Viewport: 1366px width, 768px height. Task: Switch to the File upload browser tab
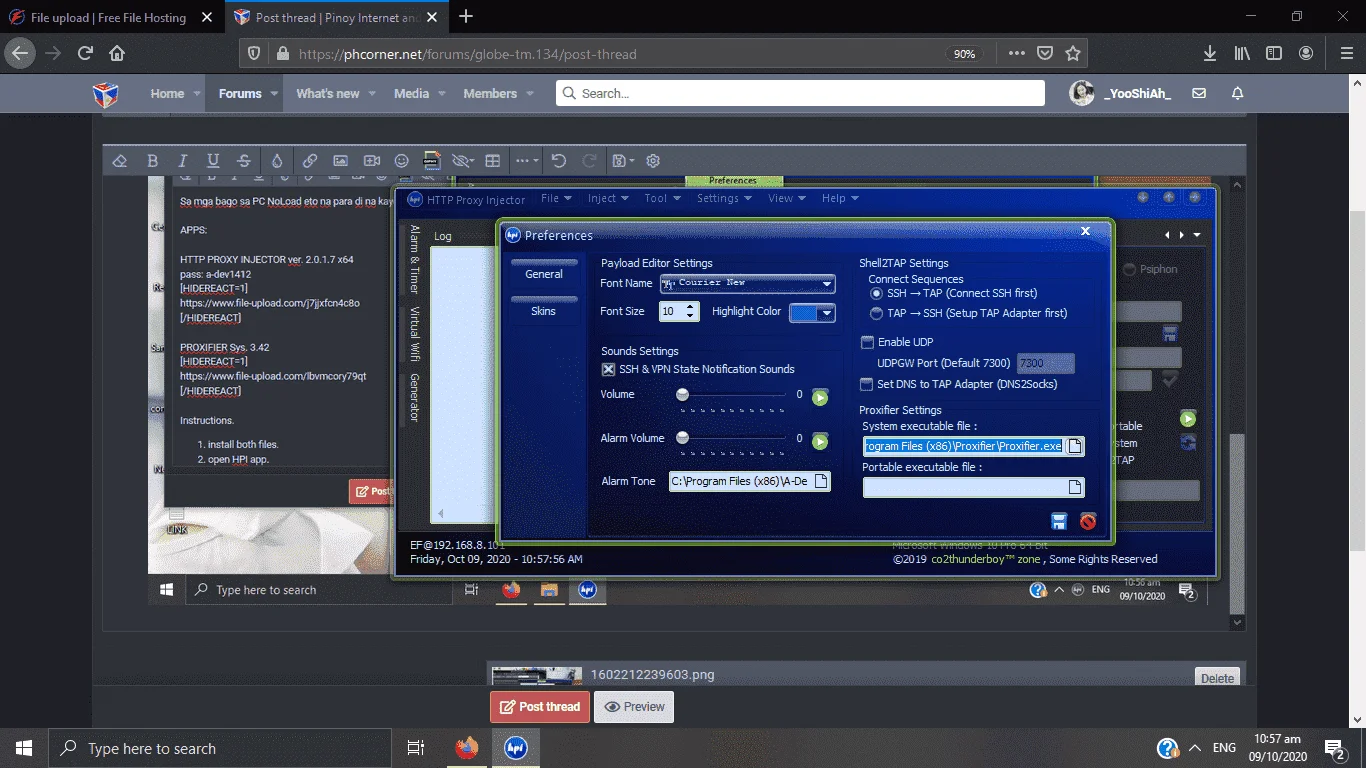pos(111,17)
